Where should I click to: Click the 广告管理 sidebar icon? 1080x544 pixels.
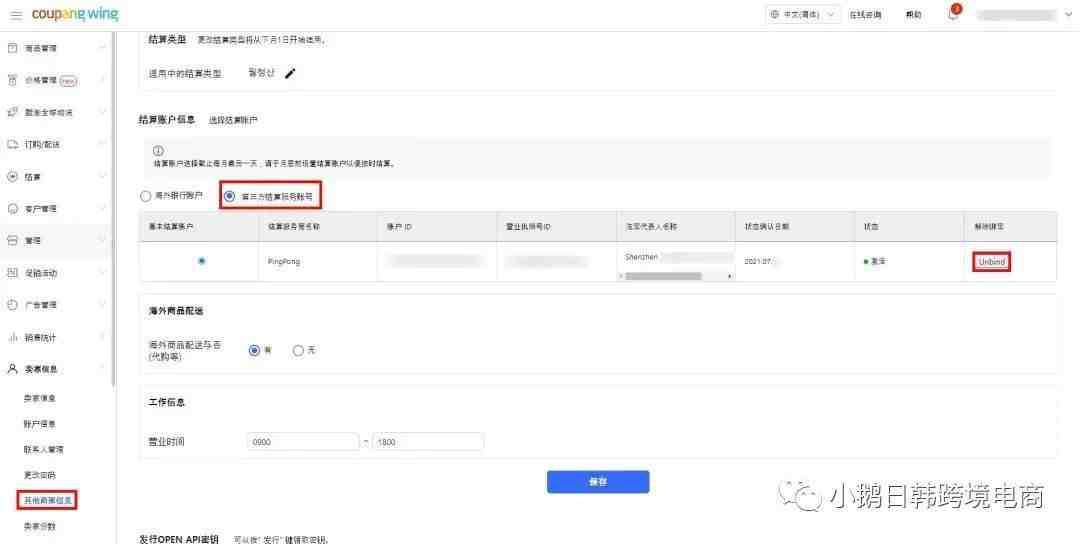click(x=12, y=305)
